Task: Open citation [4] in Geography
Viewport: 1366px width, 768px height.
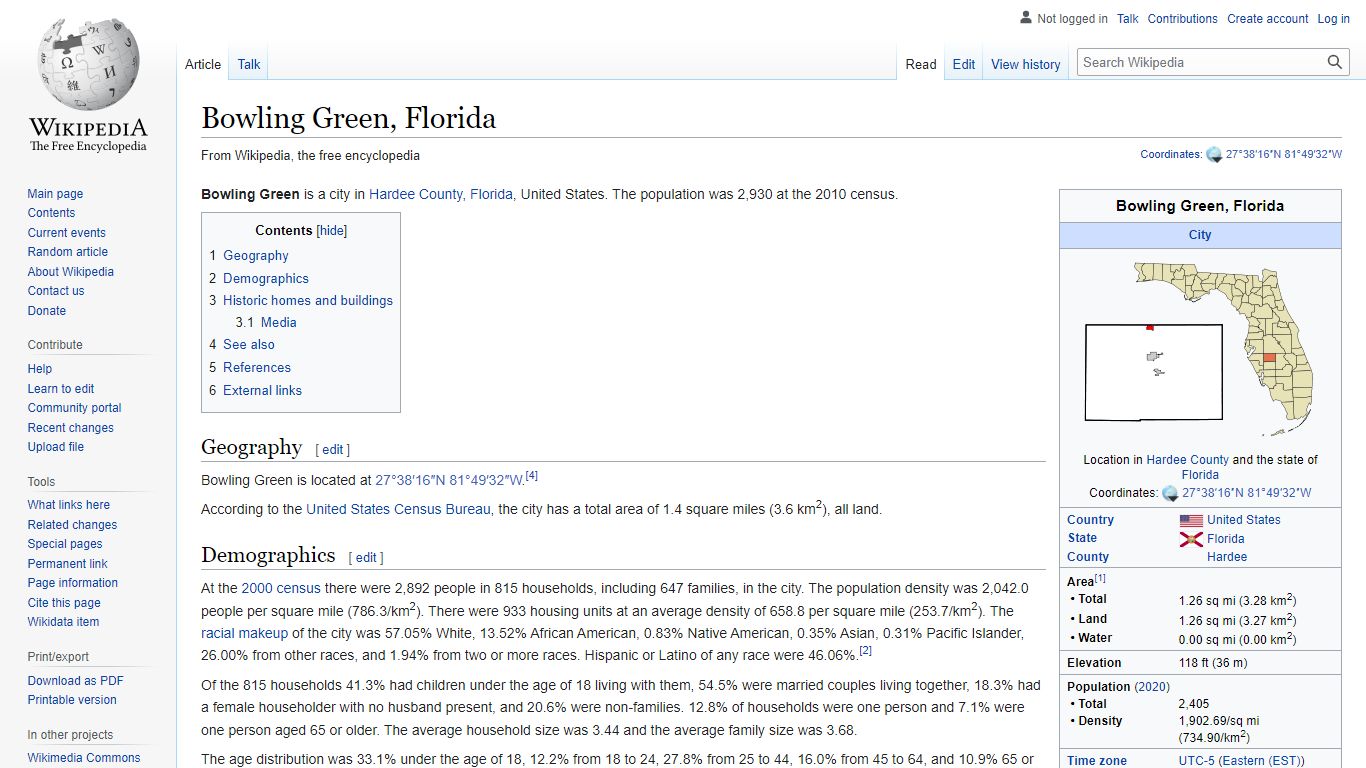Action: point(532,475)
